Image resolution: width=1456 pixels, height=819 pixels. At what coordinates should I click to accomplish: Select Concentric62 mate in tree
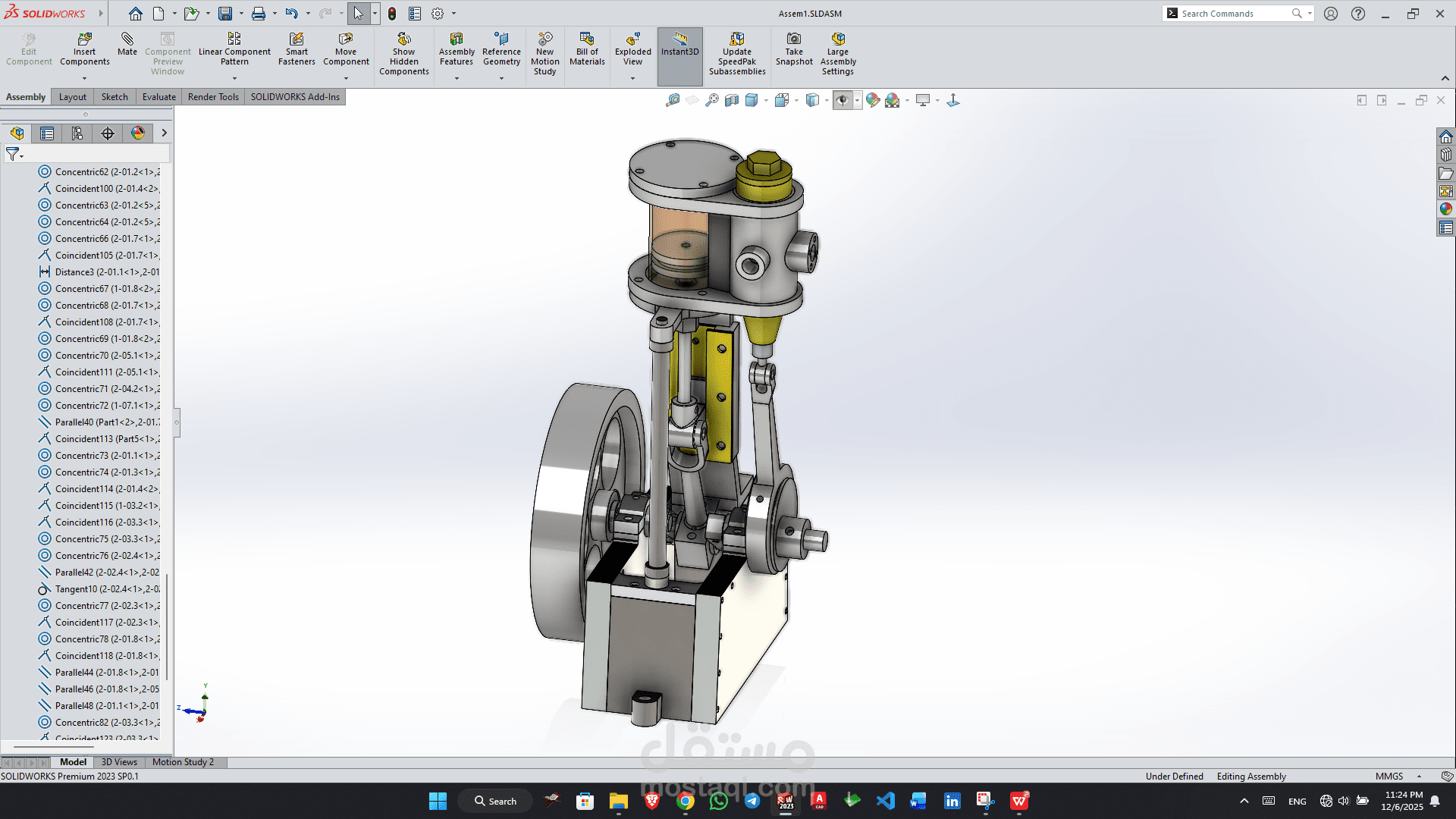pos(99,172)
